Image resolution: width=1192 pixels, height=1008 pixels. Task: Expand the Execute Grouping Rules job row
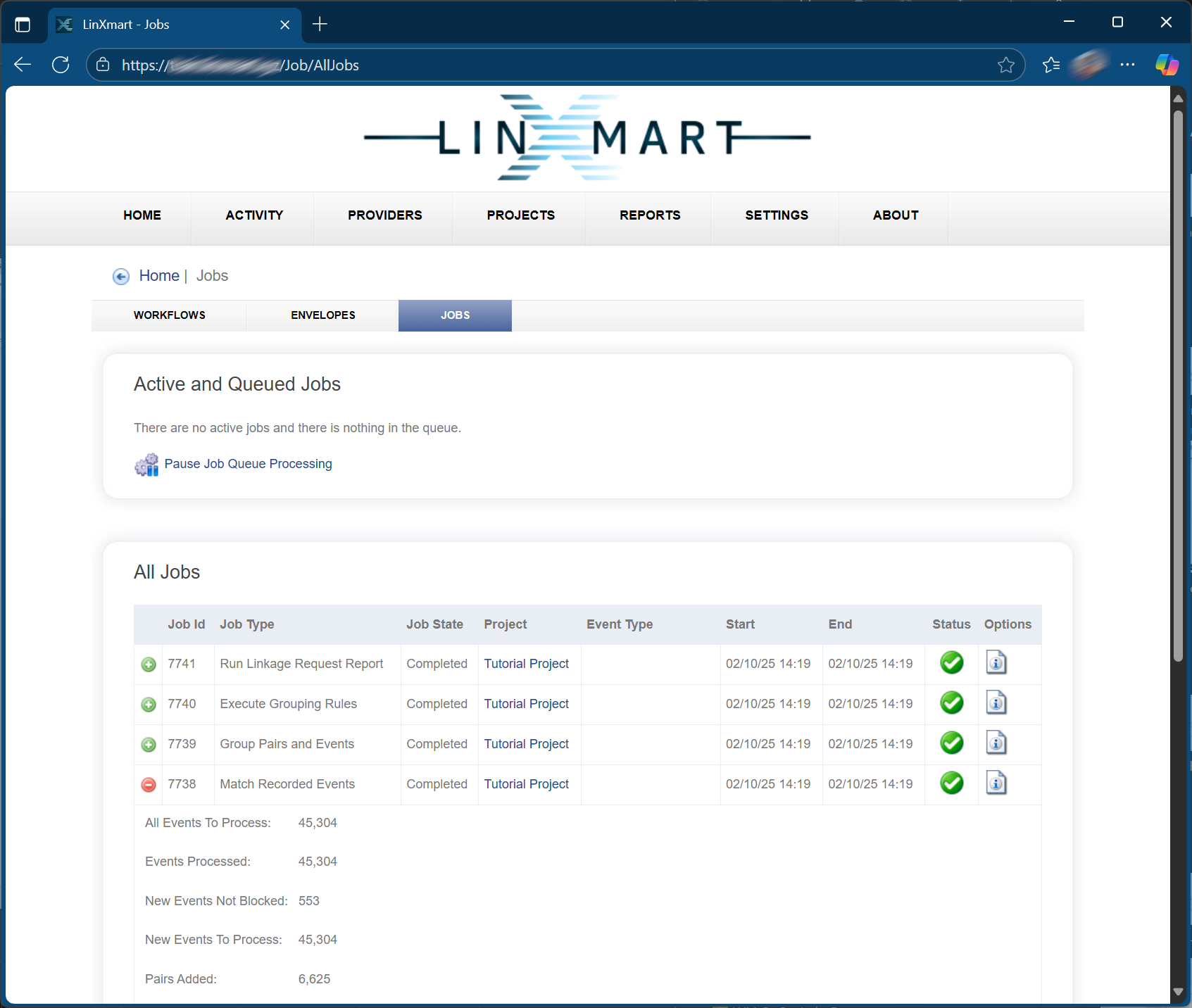(149, 705)
